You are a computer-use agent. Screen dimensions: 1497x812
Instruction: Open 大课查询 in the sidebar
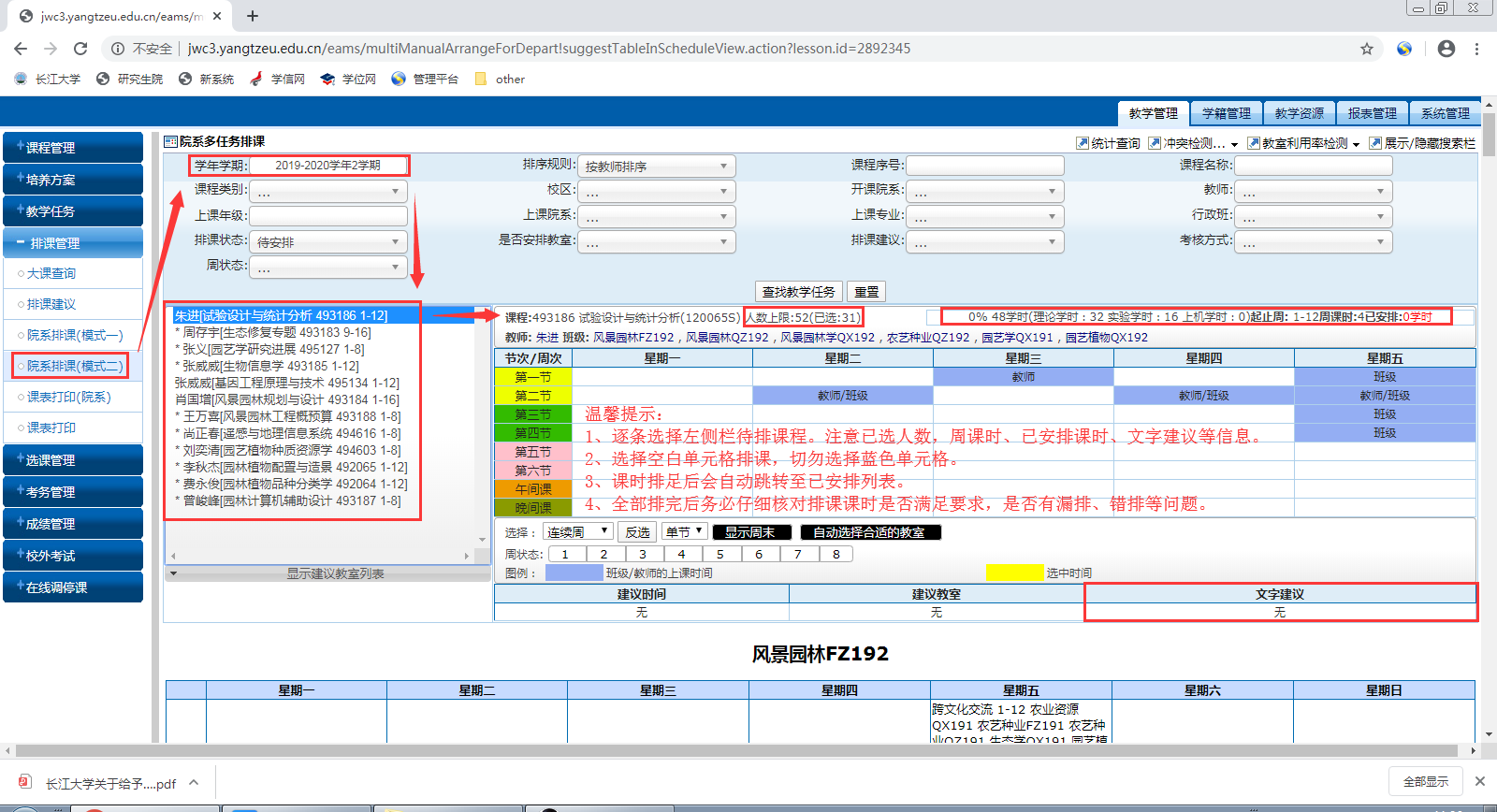point(51,273)
